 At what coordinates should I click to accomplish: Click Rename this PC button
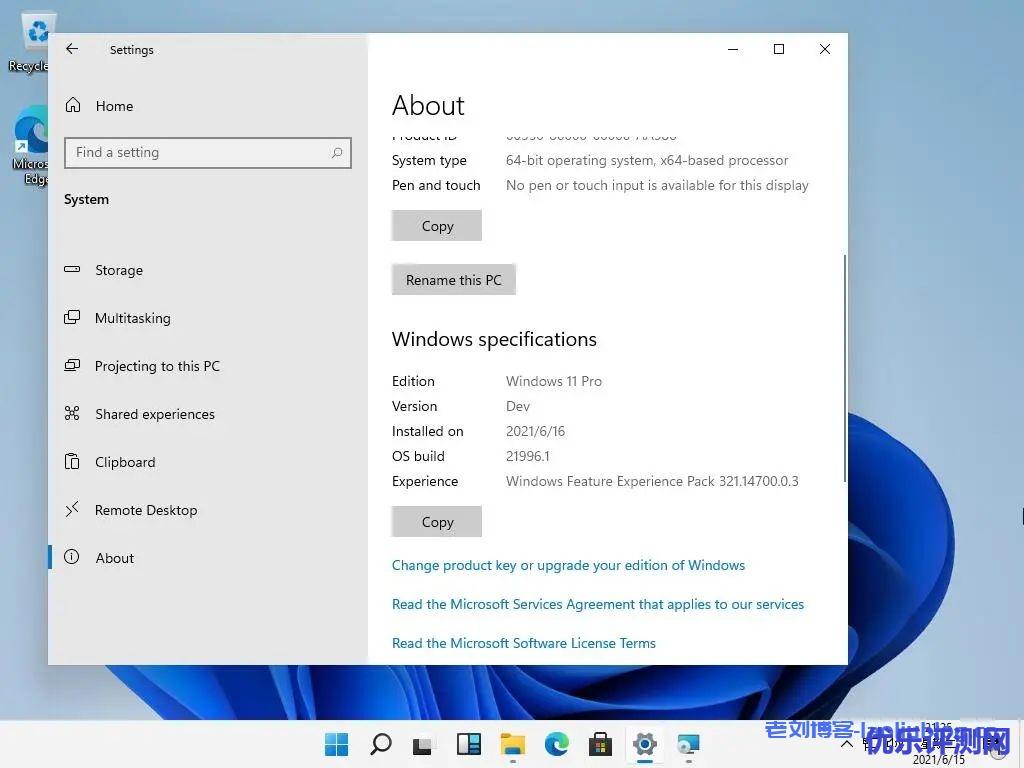click(453, 280)
